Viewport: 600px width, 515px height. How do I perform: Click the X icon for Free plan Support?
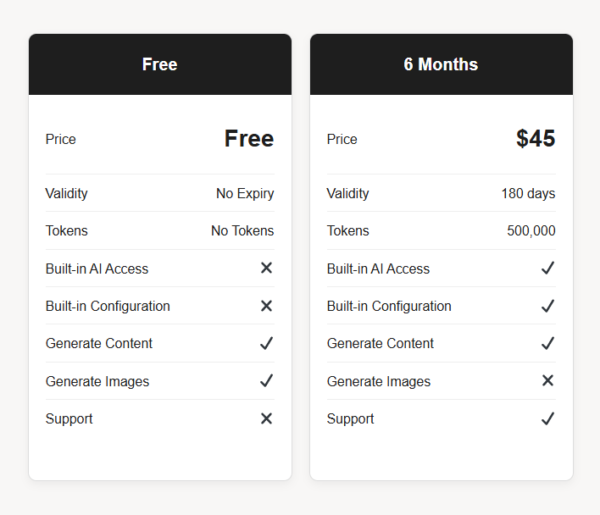(x=266, y=419)
